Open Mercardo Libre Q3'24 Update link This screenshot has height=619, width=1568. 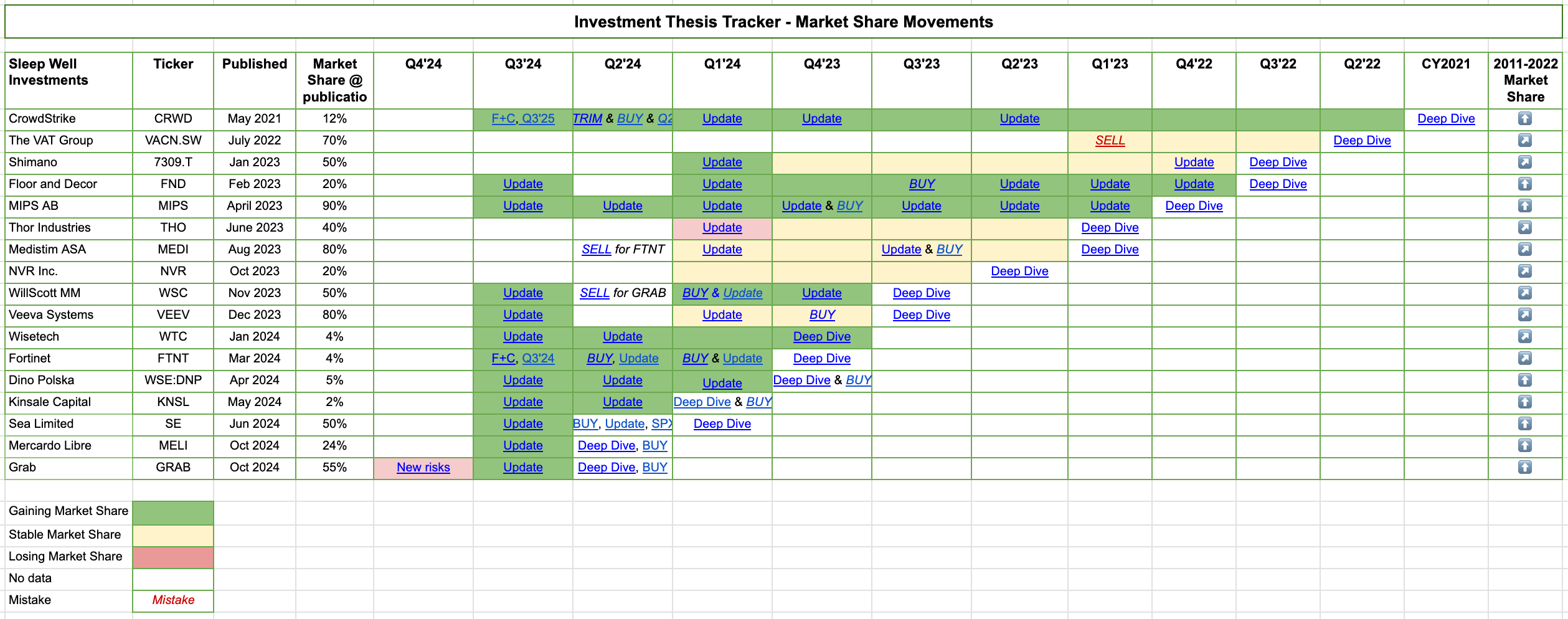(522, 445)
